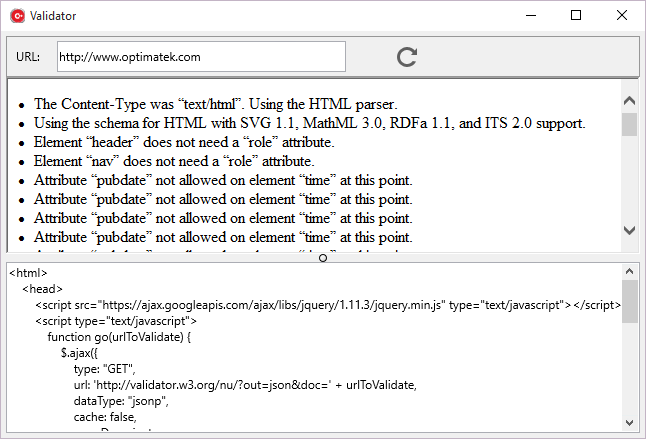The image size is (646, 439).
Task: Click 'Using the schema for HTML' message
Action: (309, 123)
